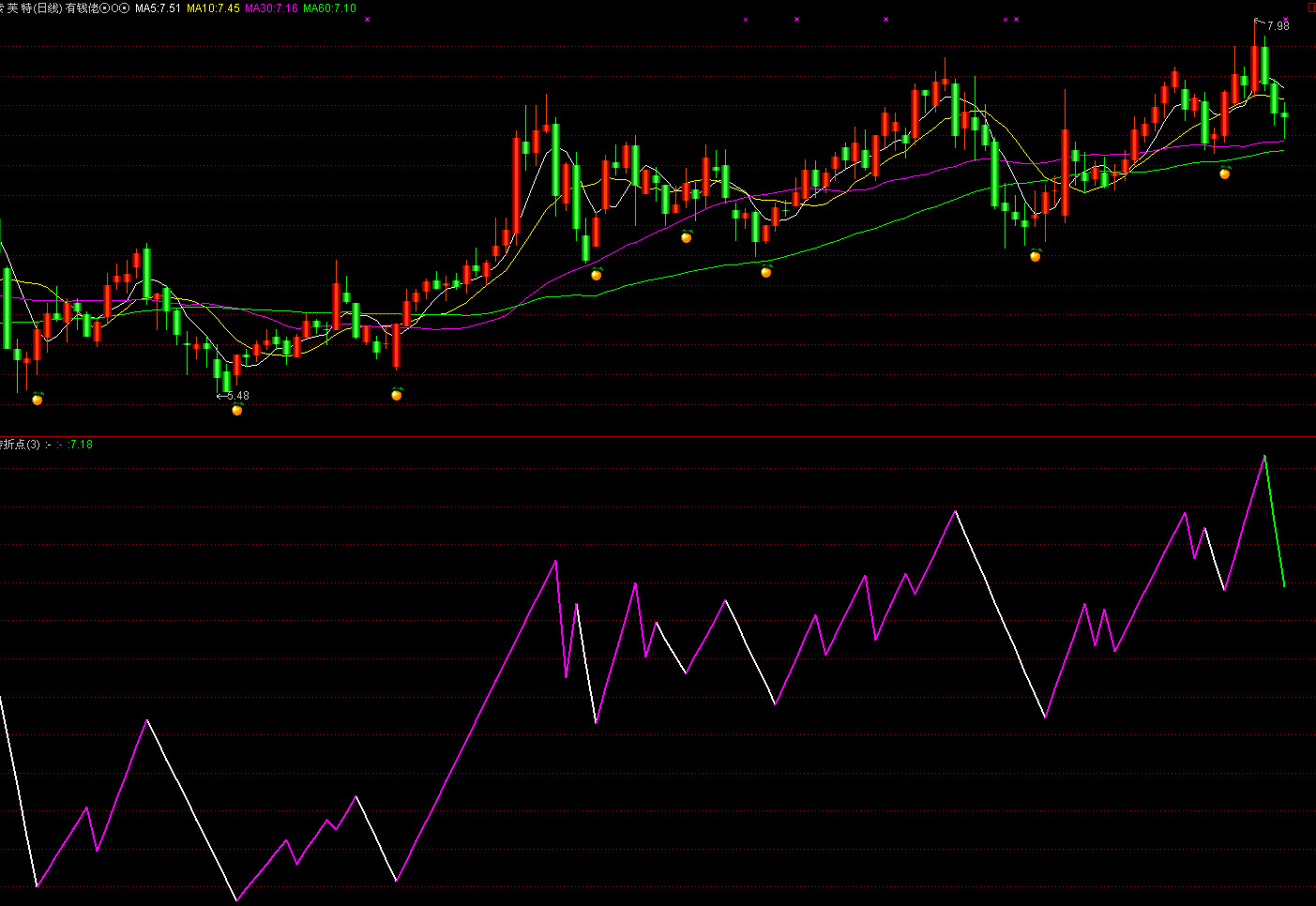
Task: Click the red square icon in top-right corner
Action: coord(1311,8)
